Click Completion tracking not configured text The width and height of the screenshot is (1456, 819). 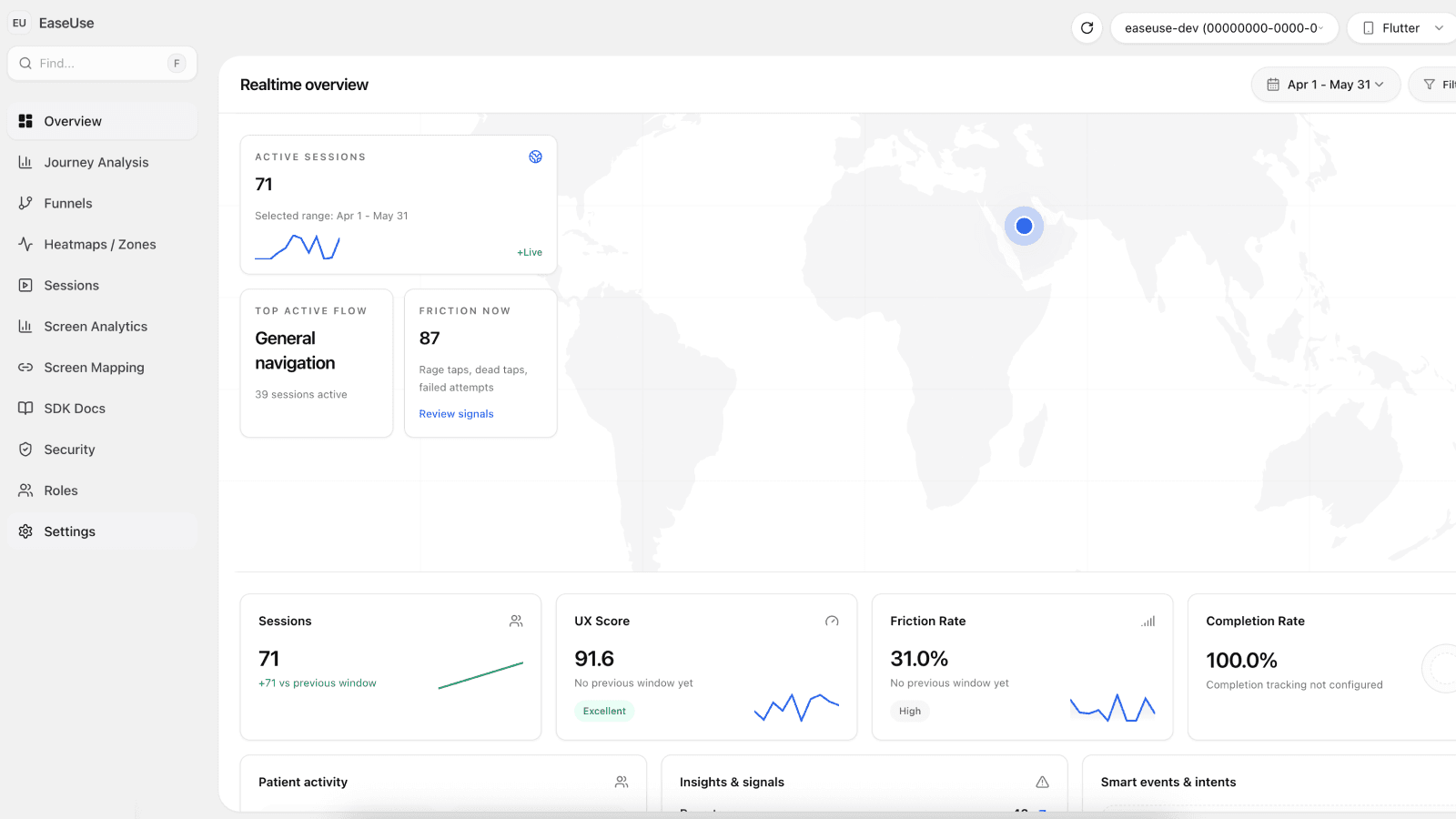pos(1294,685)
